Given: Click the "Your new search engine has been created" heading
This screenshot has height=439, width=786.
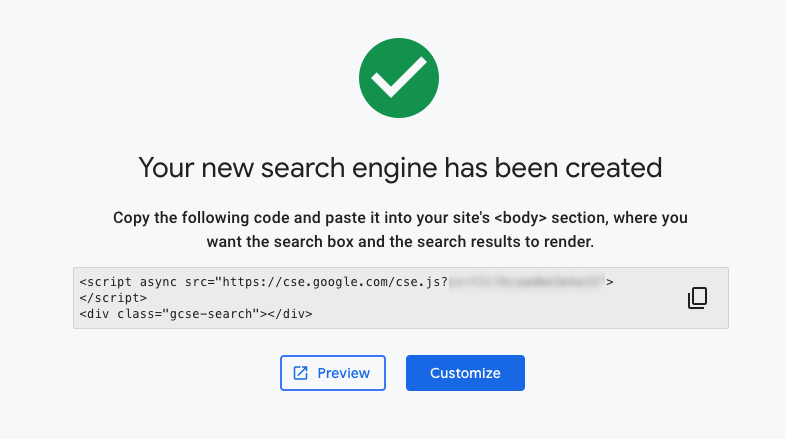Looking at the screenshot, I should click(400, 168).
